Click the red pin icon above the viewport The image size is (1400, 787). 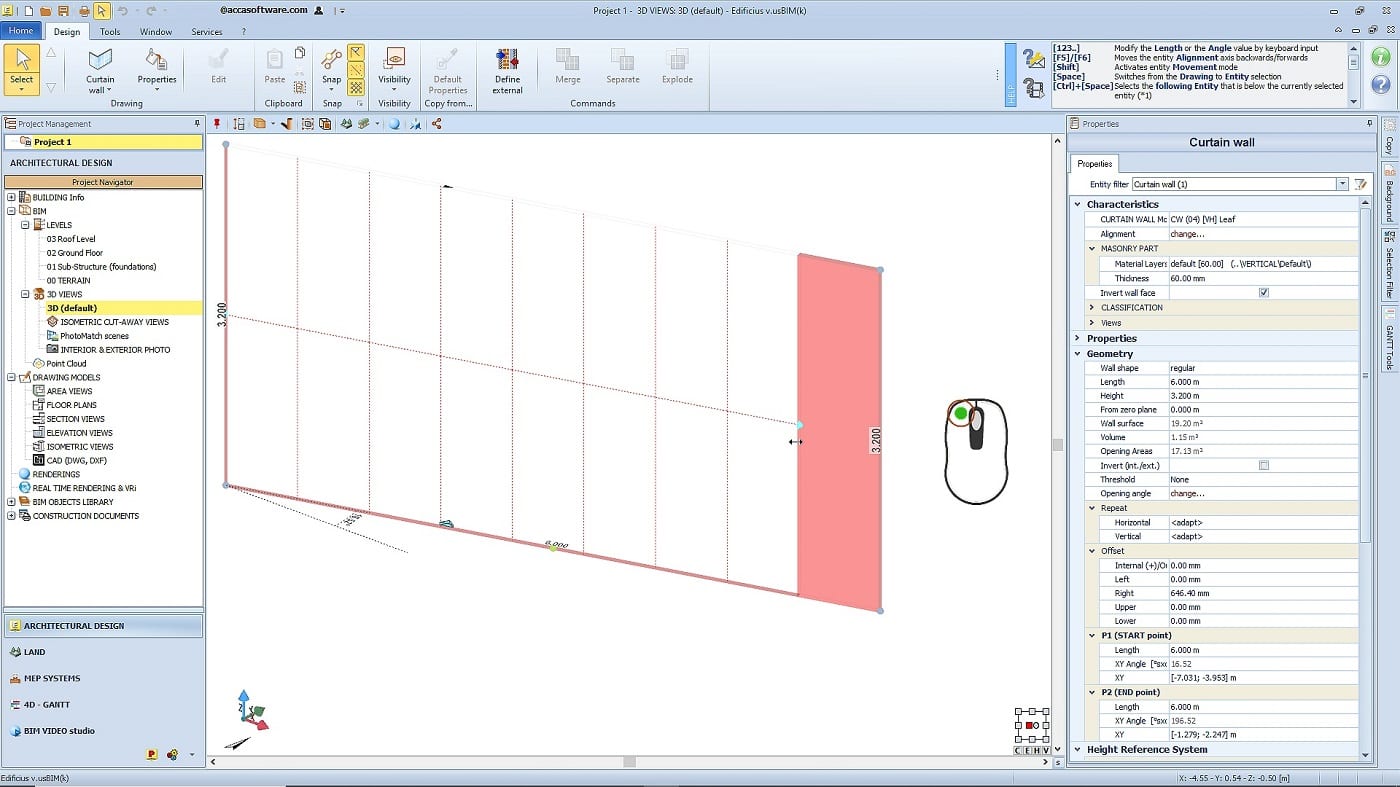(217, 124)
